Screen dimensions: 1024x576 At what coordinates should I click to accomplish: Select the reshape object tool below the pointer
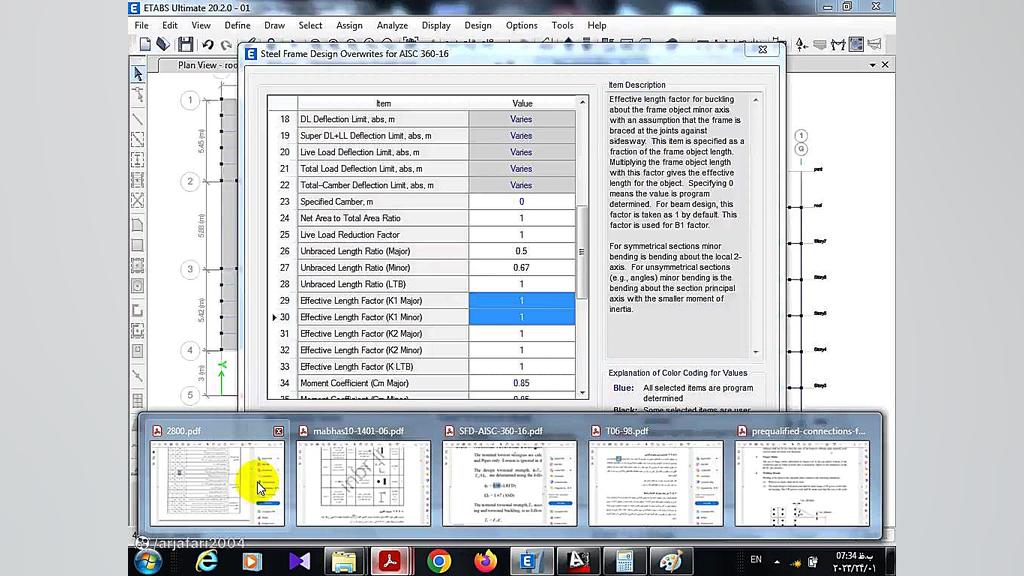point(138,96)
